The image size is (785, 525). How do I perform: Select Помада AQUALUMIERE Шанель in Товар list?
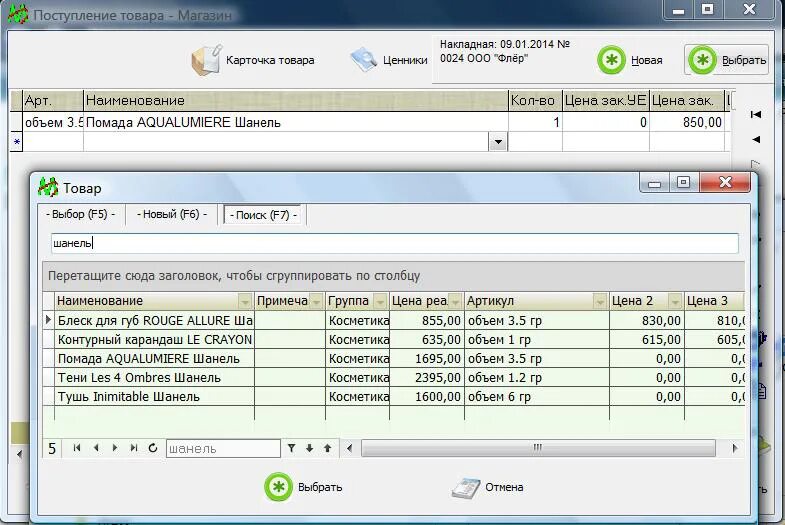(x=395, y=359)
